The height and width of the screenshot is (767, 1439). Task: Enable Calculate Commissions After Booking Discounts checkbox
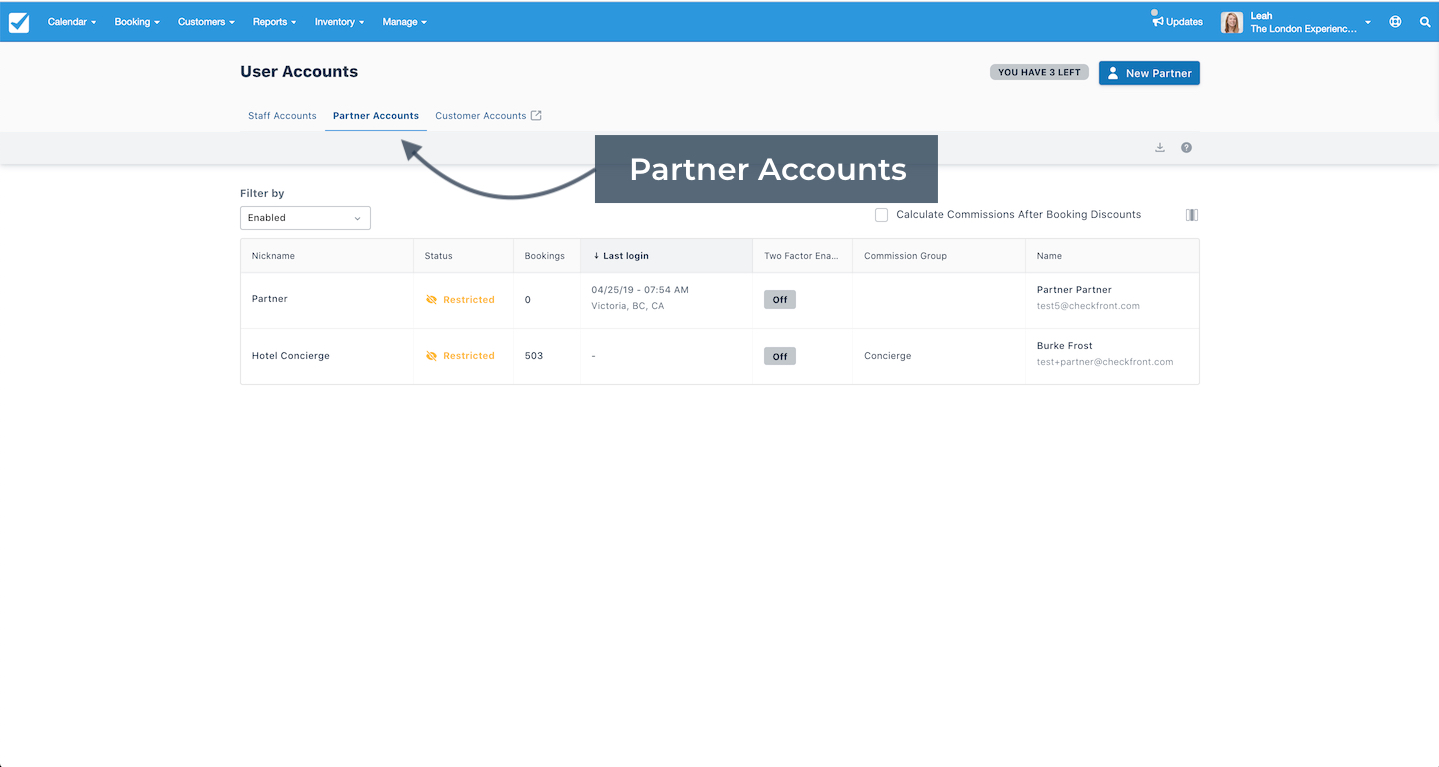pyautogui.click(x=881, y=215)
